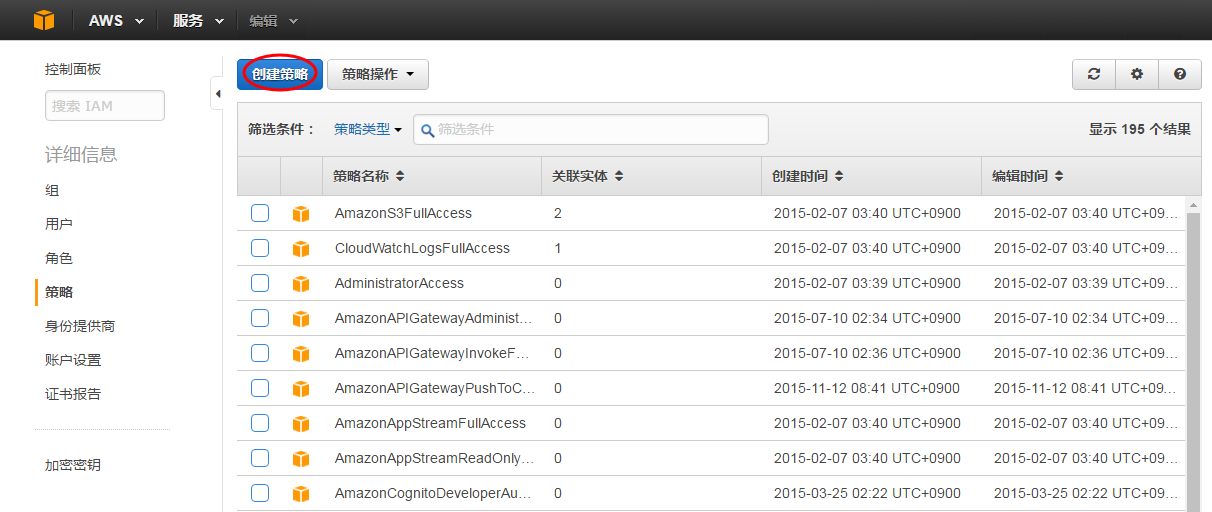The width and height of the screenshot is (1212, 512).
Task: Open the AdministratorAccess policy name
Action: (x=399, y=283)
